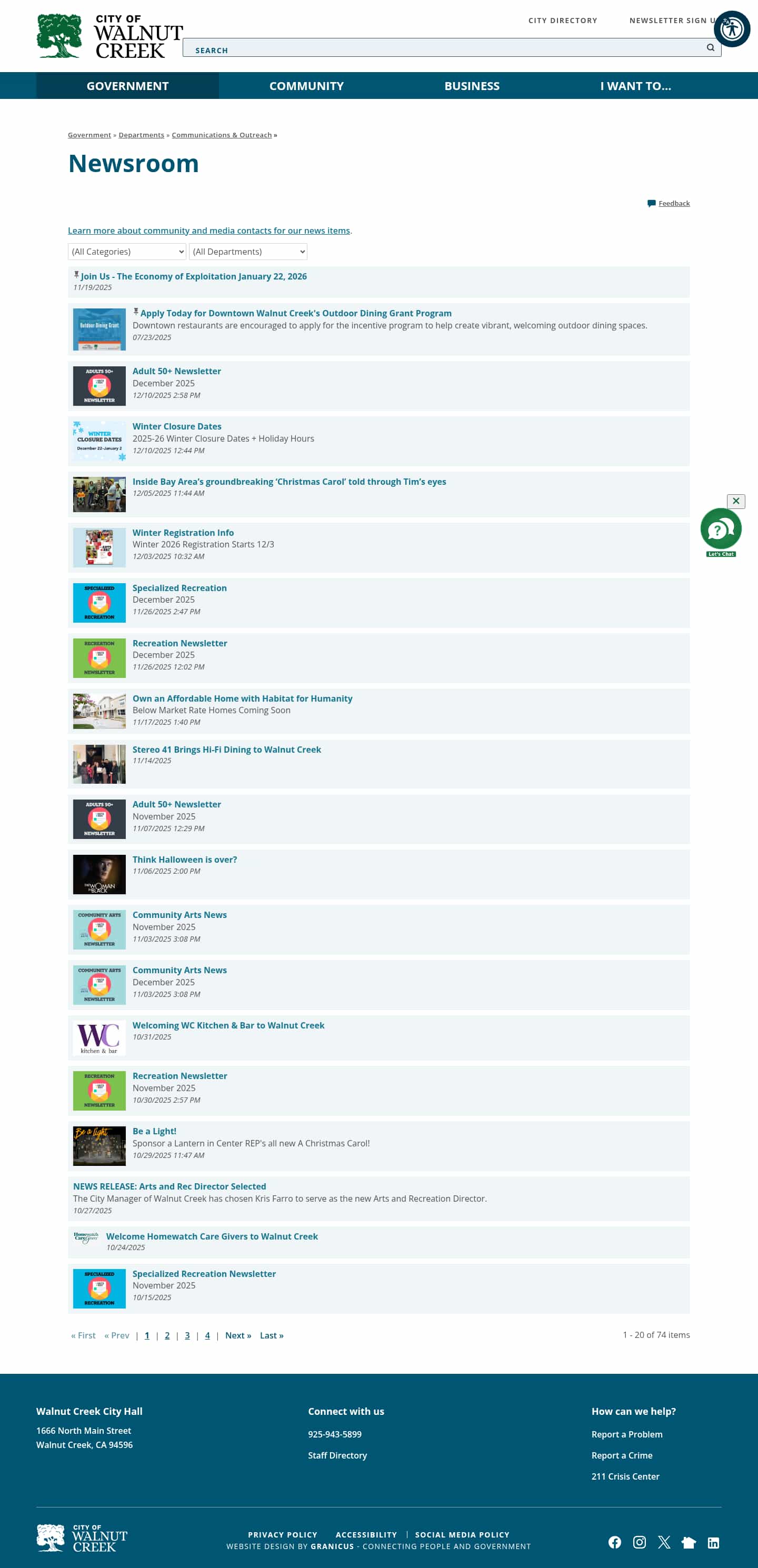Open the Nextdoor icon in footer
This screenshot has width=758, height=1568.
pyautogui.click(x=689, y=1542)
